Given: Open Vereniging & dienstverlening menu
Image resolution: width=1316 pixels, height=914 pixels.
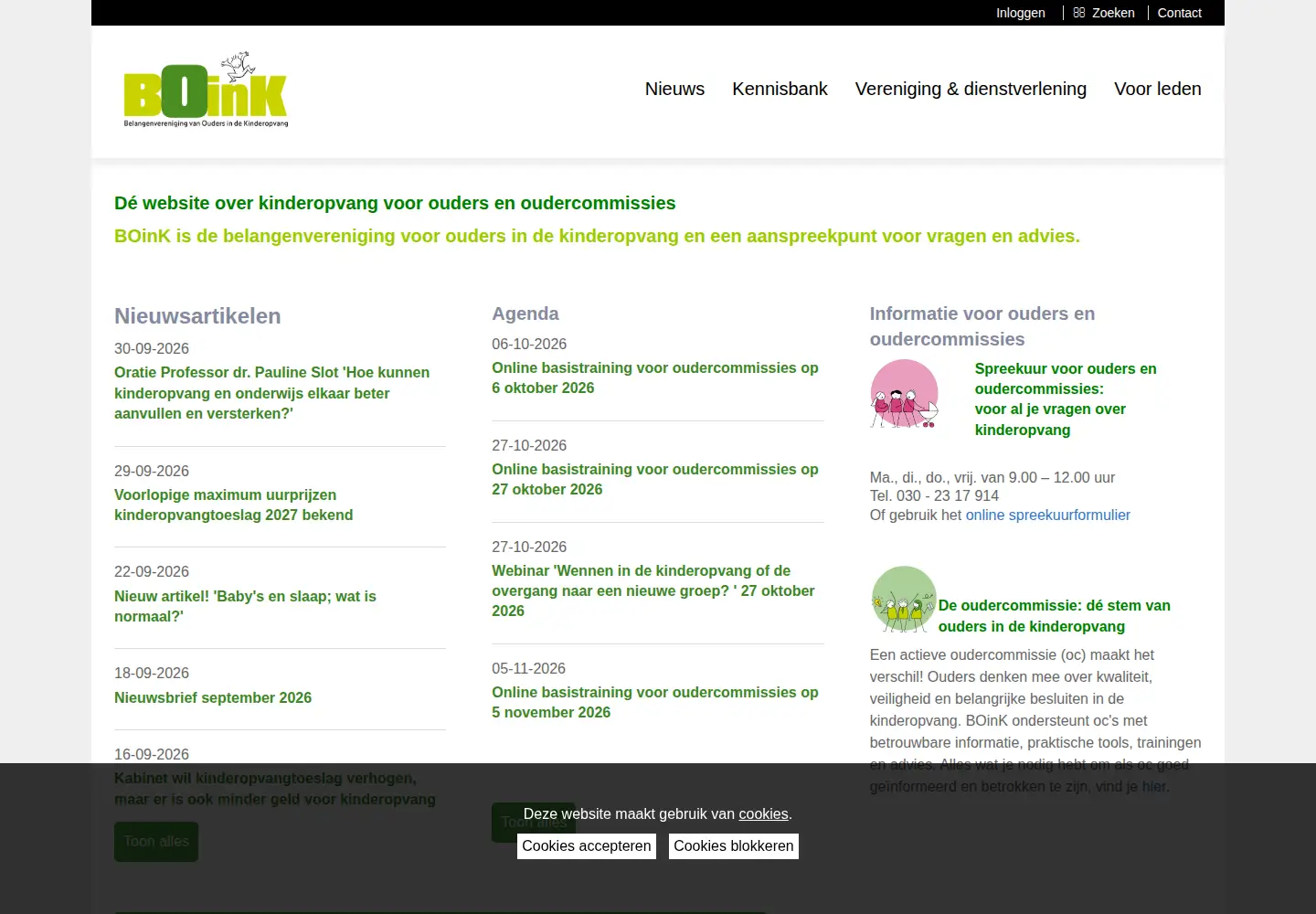Looking at the screenshot, I should tap(971, 89).
